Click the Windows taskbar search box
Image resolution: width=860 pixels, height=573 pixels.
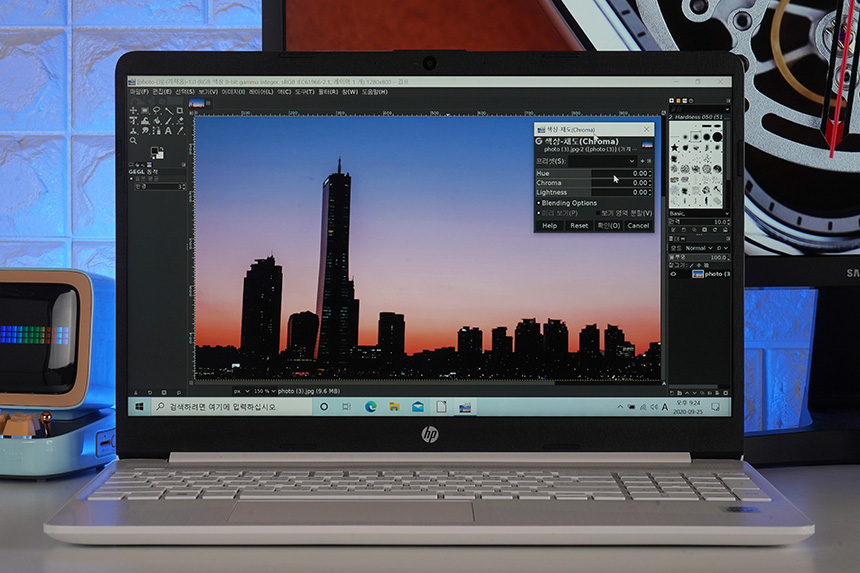(231, 407)
